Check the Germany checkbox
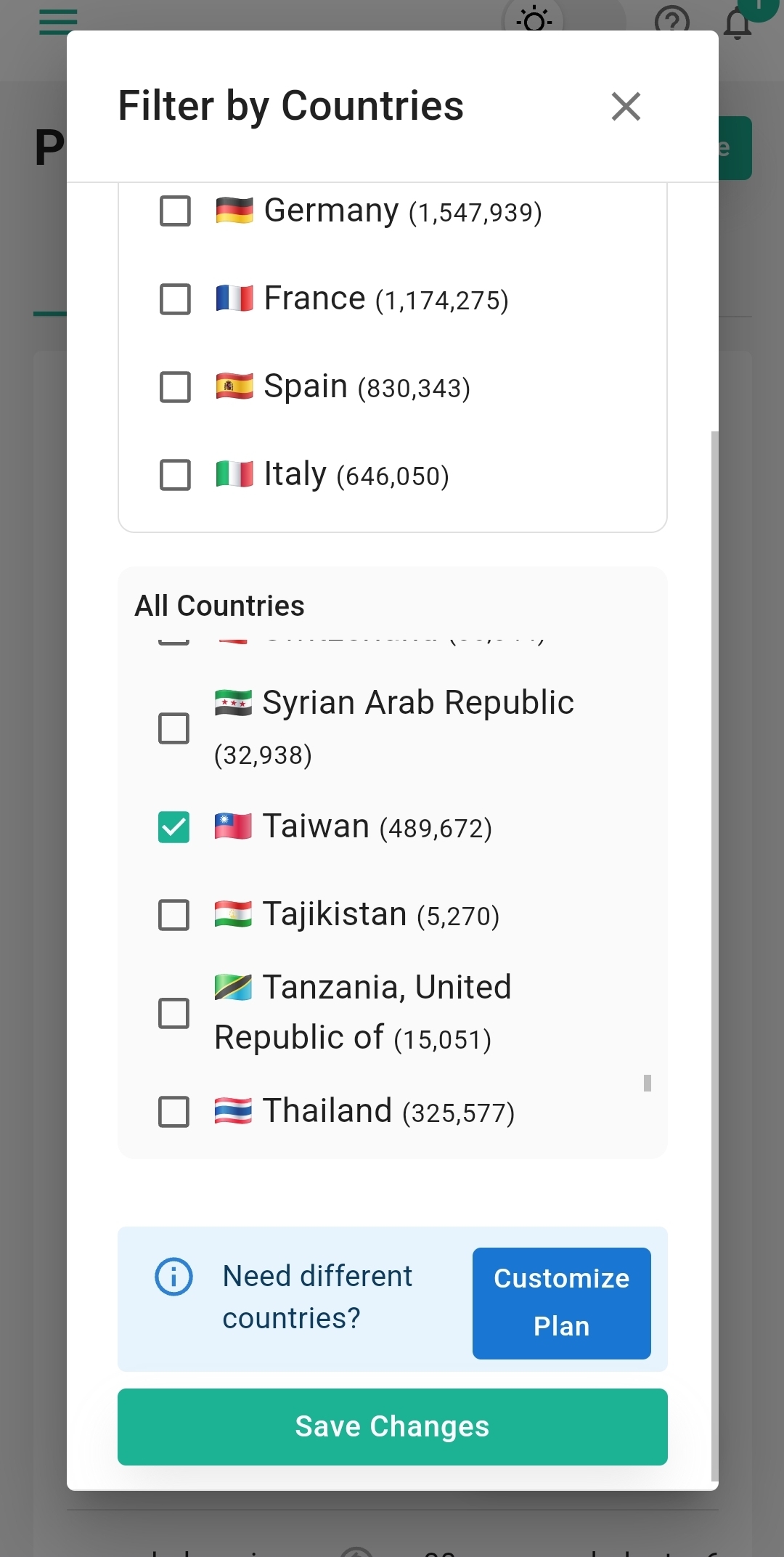Screen dimensions: 784x1557 pos(175,211)
